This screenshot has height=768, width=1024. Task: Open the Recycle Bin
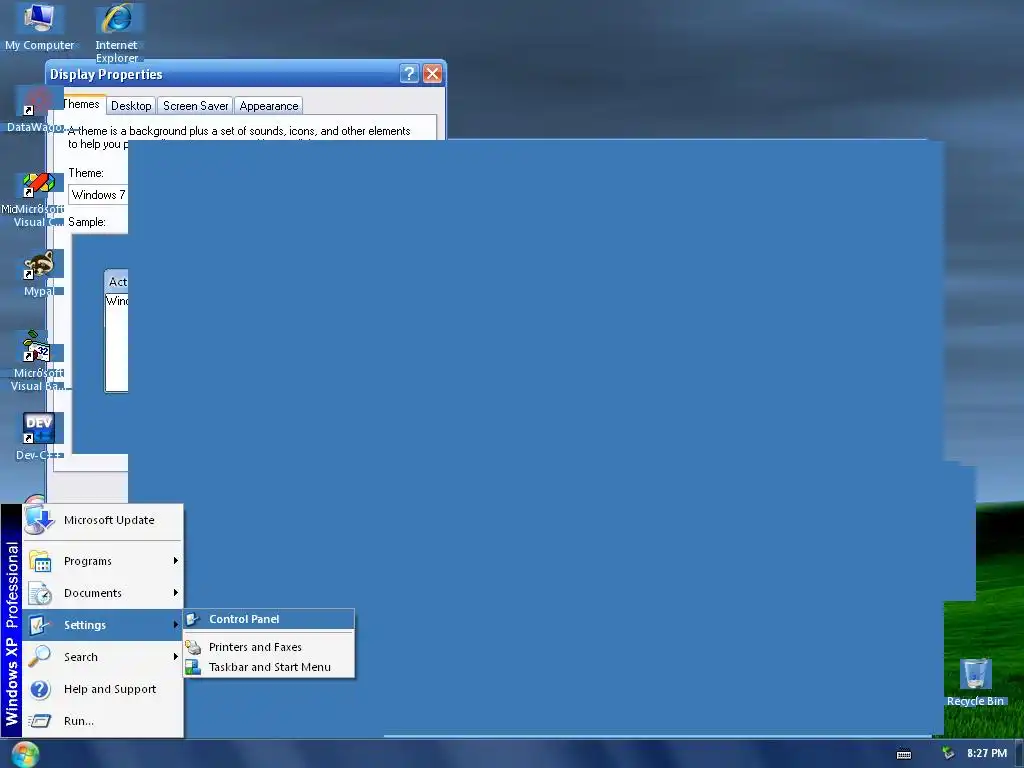975,682
